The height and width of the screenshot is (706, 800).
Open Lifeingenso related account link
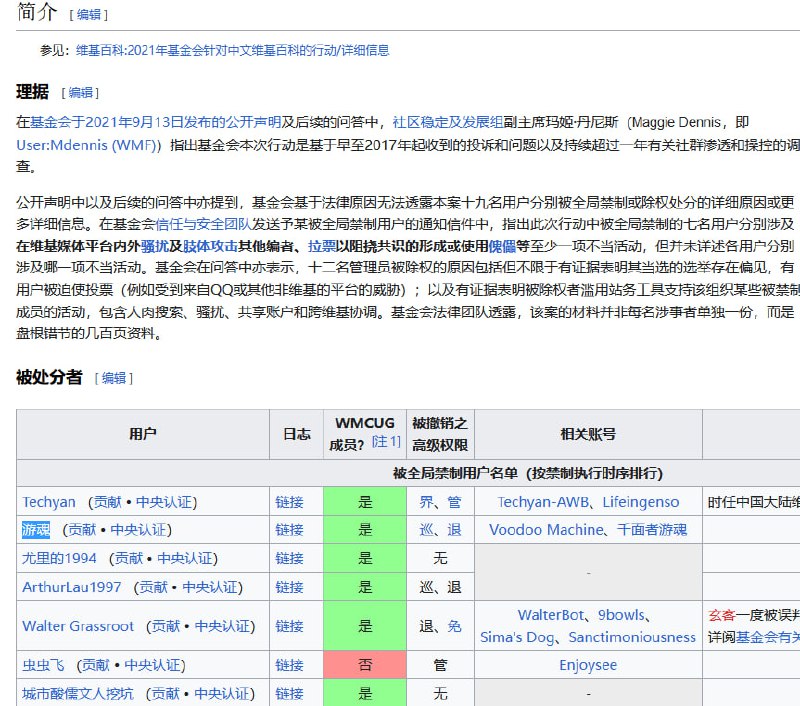641,502
